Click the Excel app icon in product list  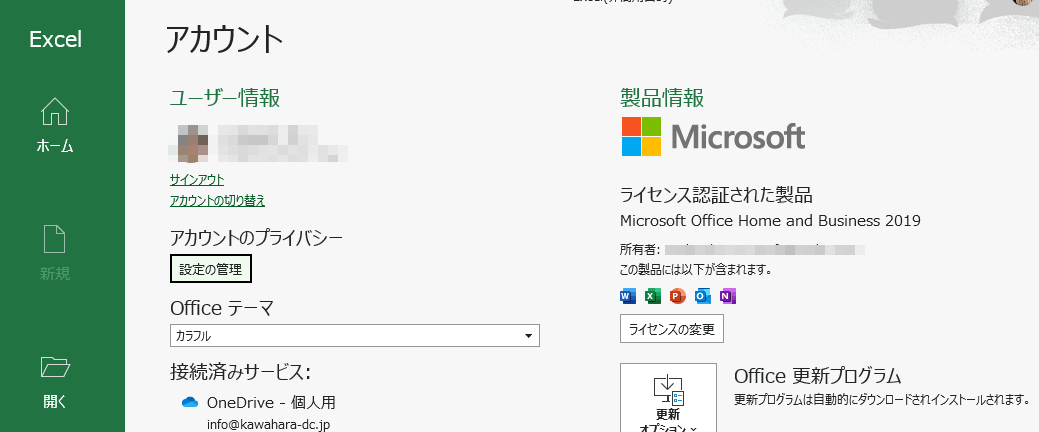point(653,296)
